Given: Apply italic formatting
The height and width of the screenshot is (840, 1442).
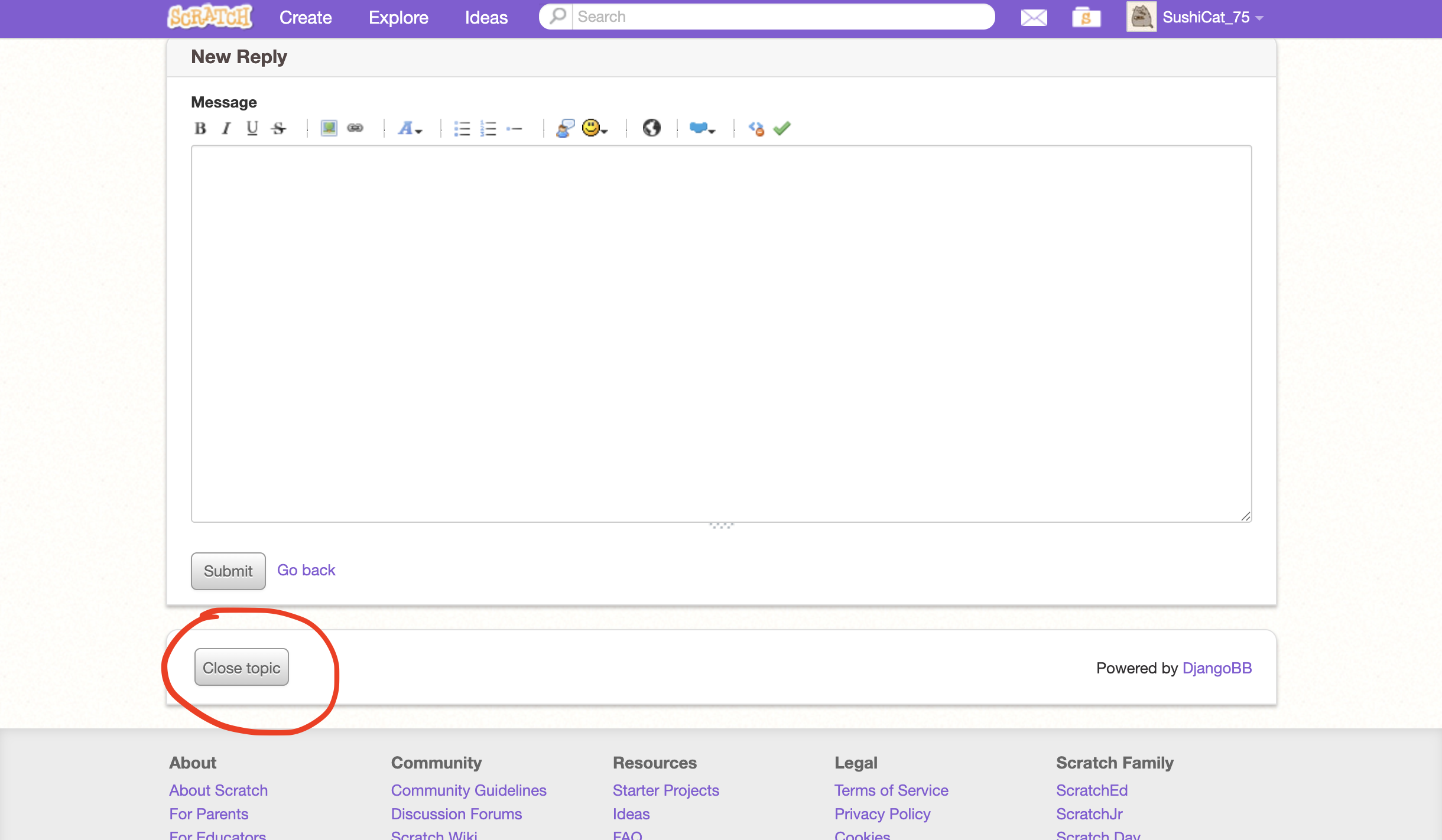Looking at the screenshot, I should [x=226, y=128].
